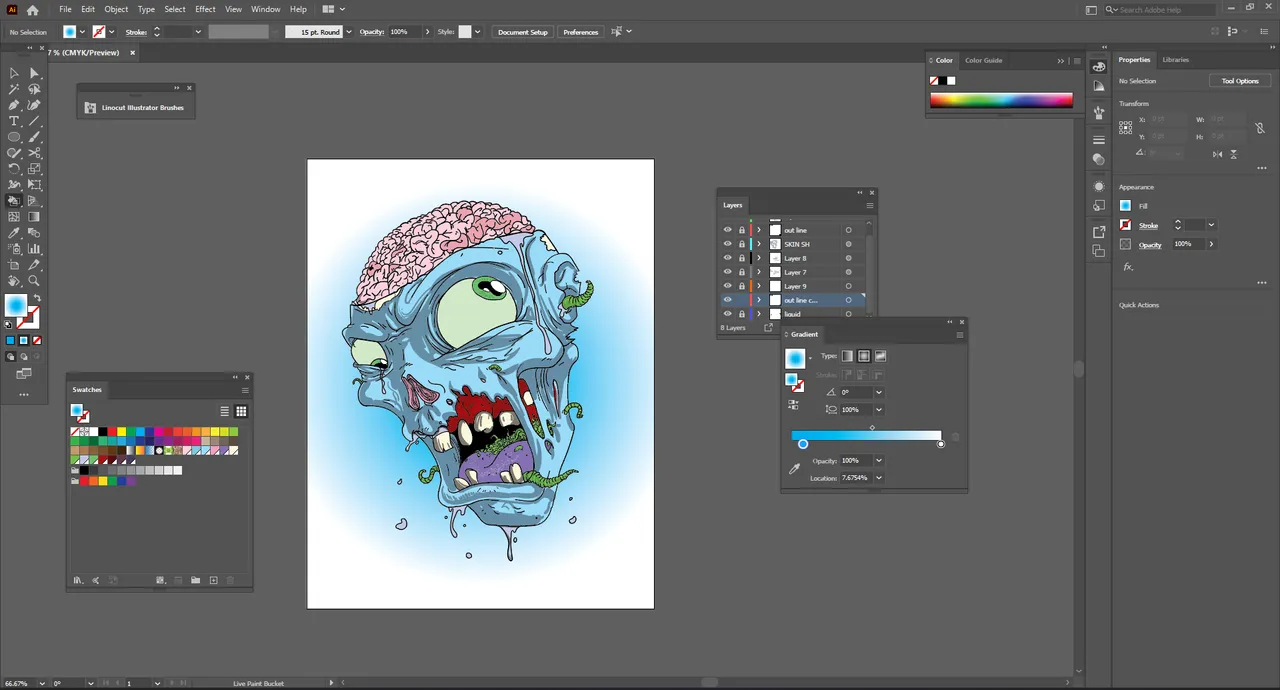Screen dimensions: 1280x690
Task: Open the Object menu
Action: pyautogui.click(x=116, y=9)
